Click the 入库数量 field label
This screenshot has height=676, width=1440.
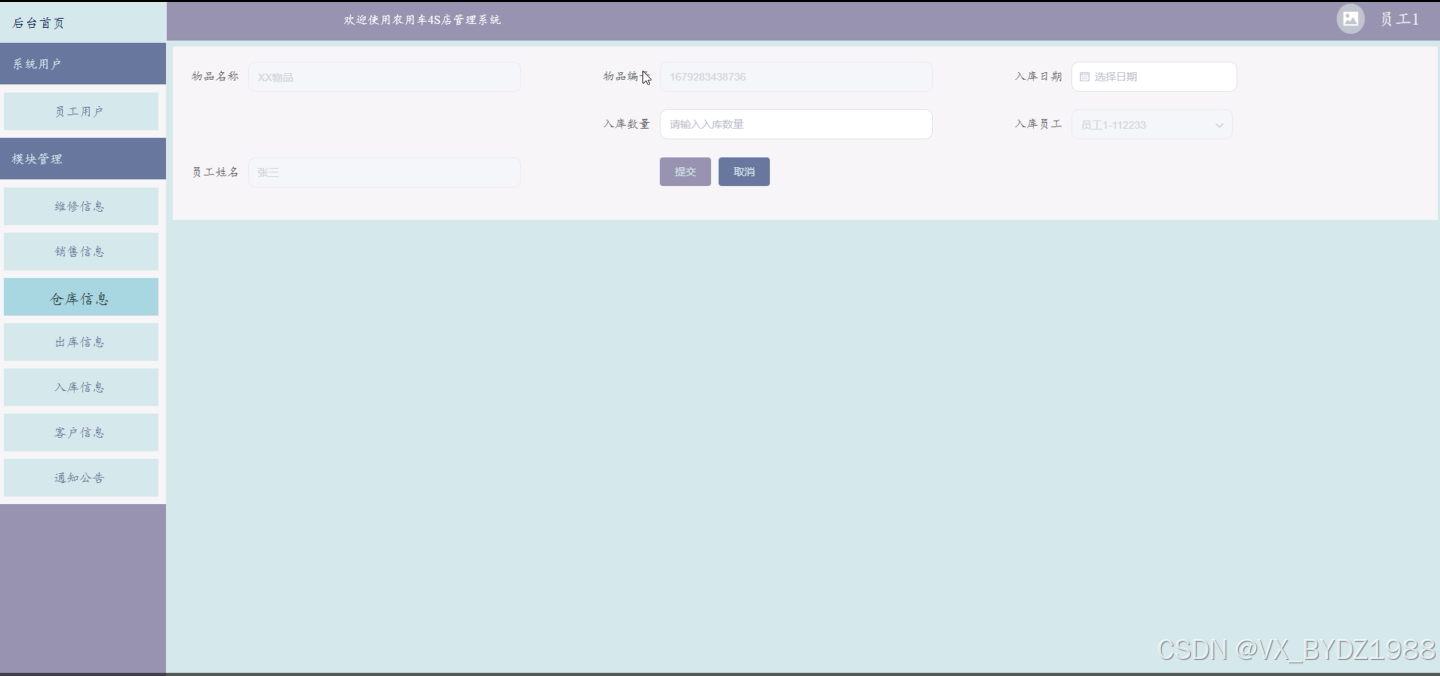tap(626, 124)
